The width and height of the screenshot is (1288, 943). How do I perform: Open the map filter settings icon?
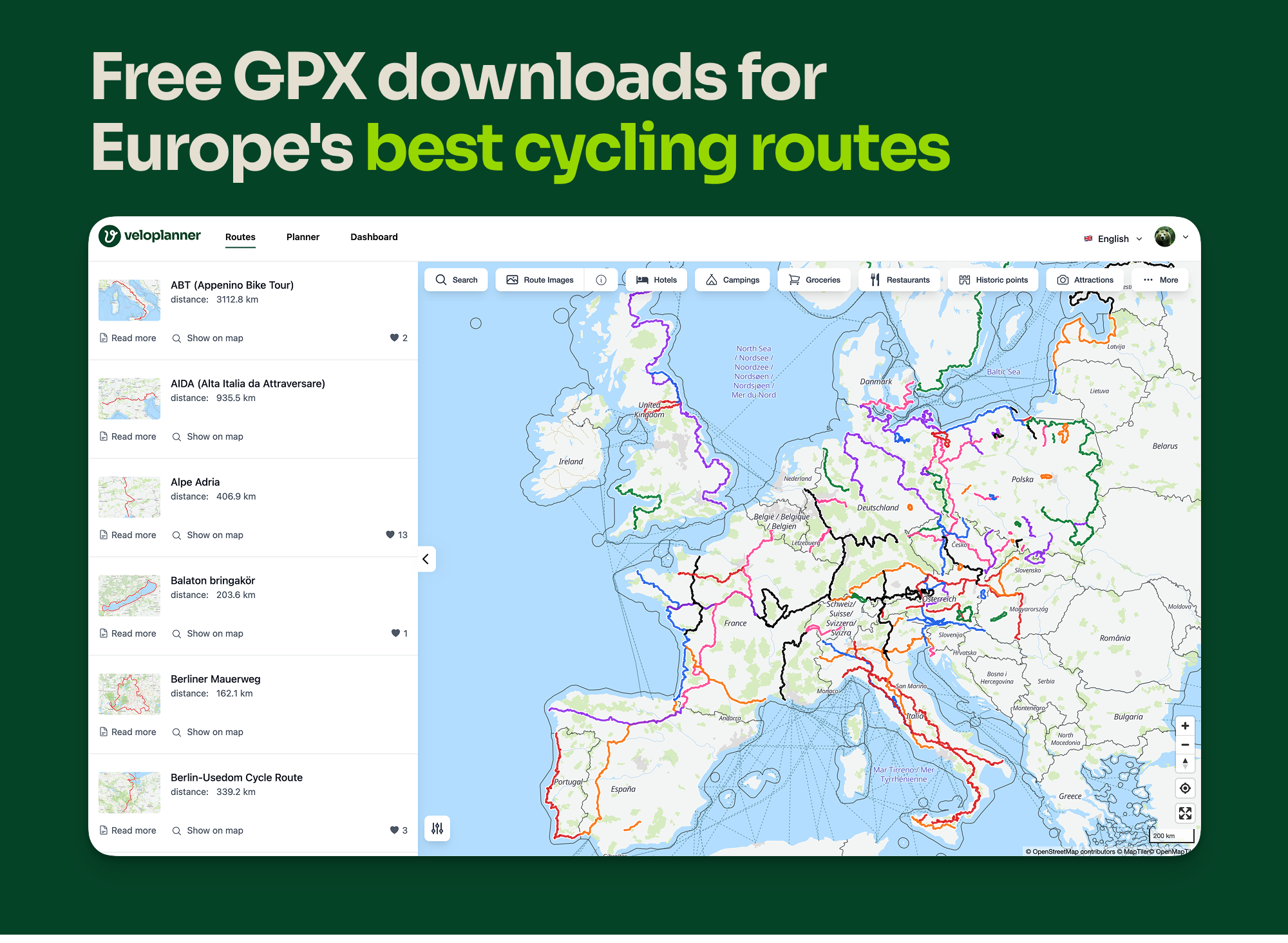[x=437, y=828]
